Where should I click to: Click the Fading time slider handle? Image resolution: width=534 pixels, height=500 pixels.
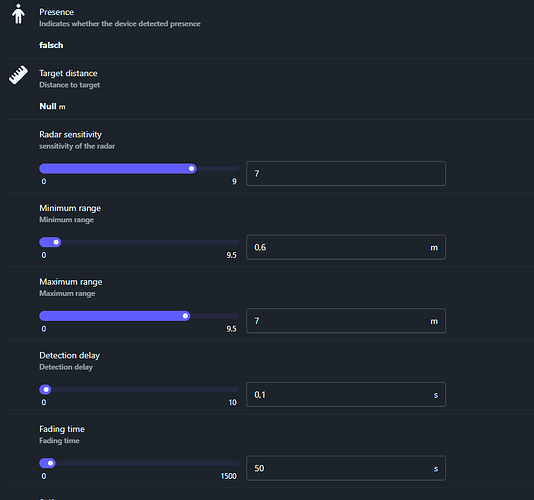[50, 463]
